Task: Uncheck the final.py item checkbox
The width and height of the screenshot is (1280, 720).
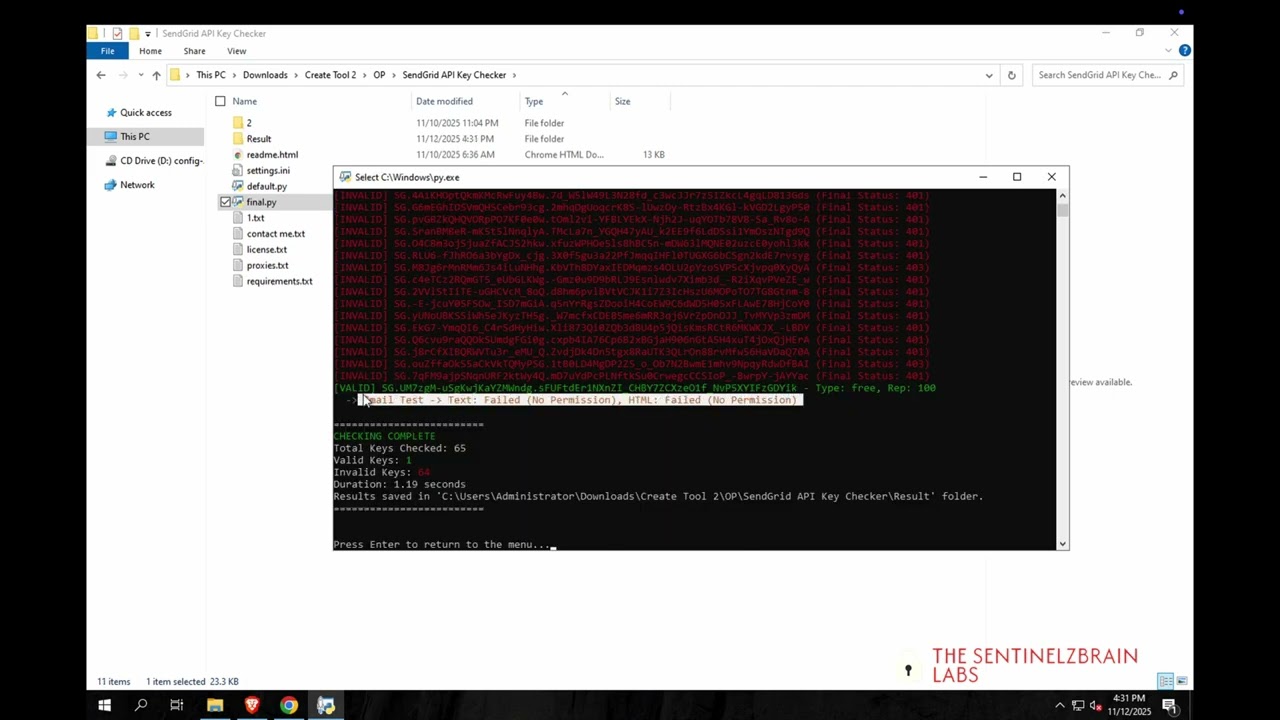Action: coord(225,202)
